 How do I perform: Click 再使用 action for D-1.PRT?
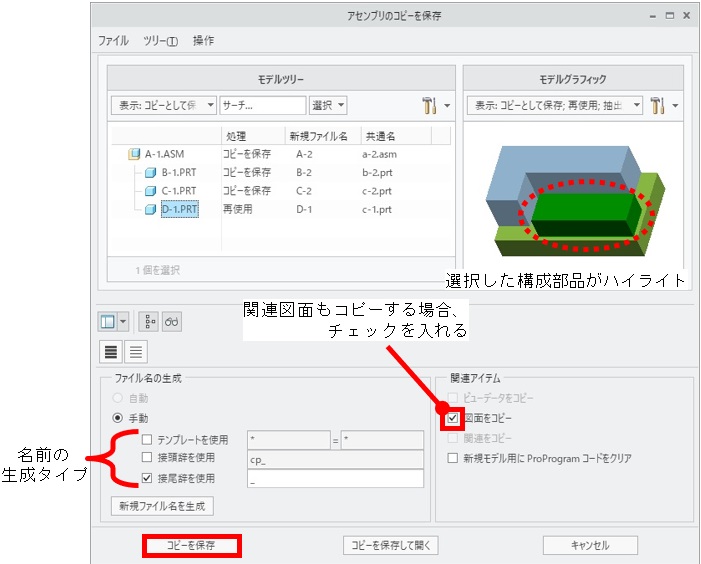coord(238,209)
